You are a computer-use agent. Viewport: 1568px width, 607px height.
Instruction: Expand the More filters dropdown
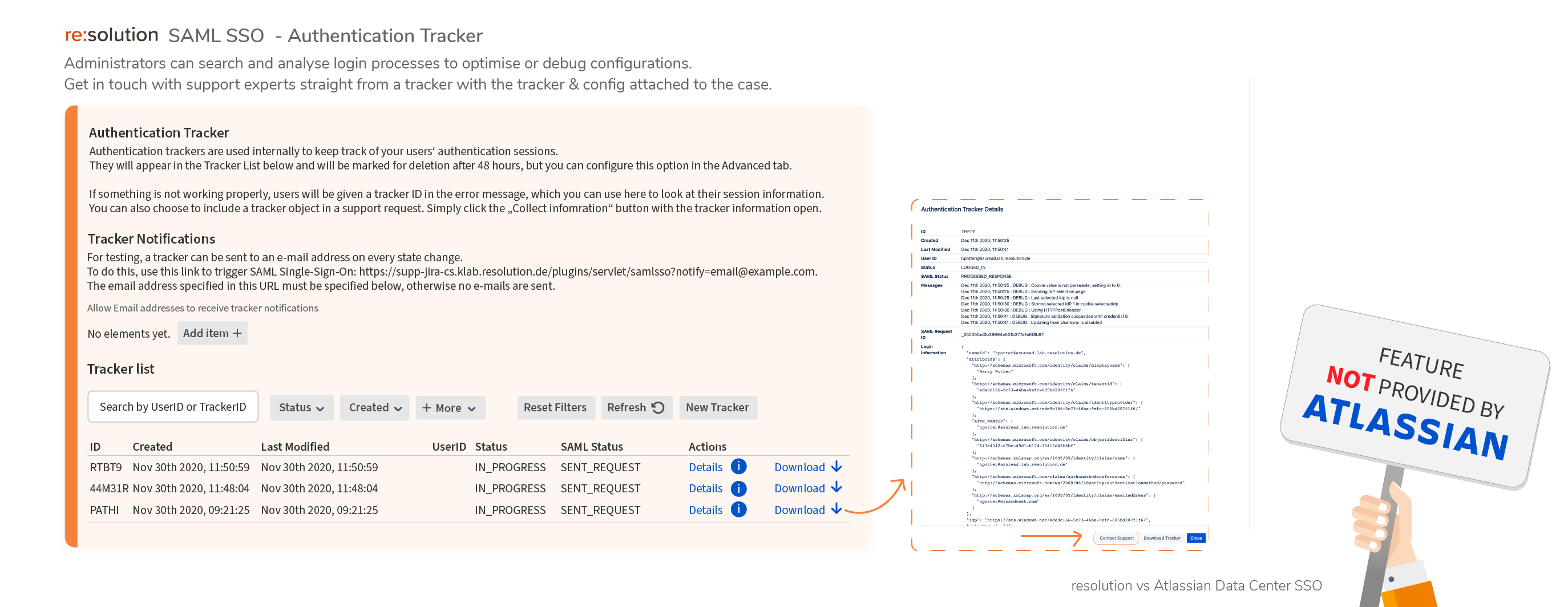pos(450,407)
